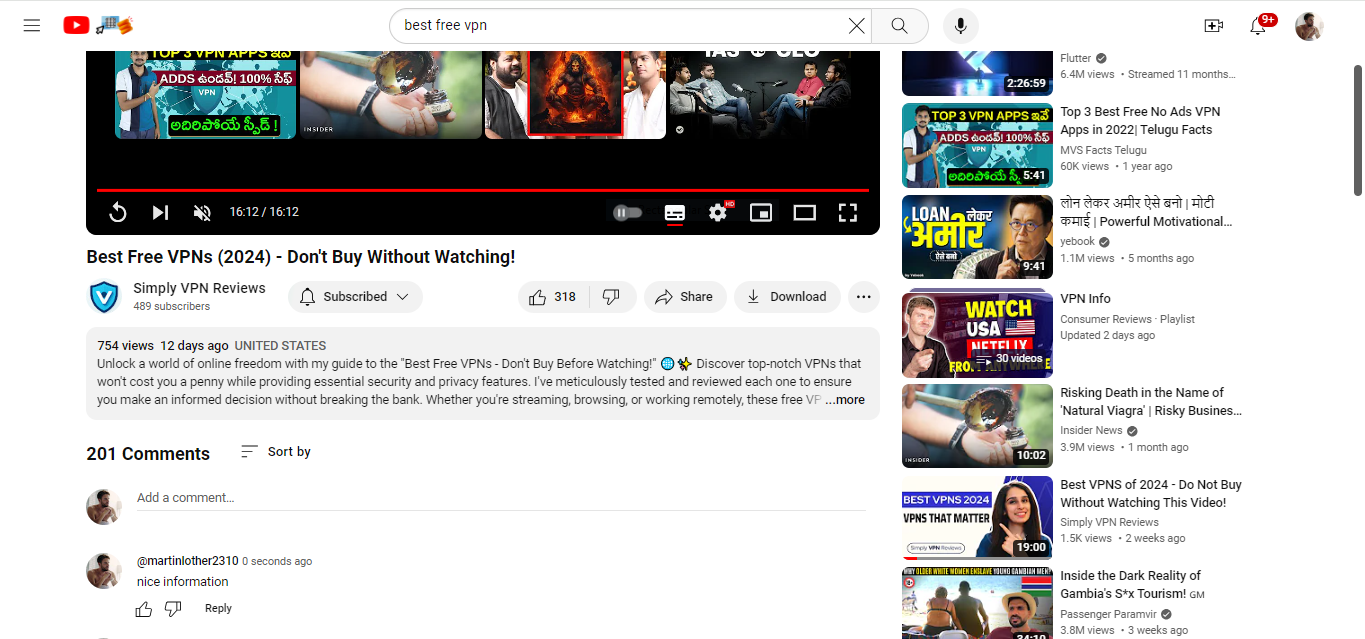Image resolution: width=1365 pixels, height=639 pixels.
Task: Click the red video progress bar
Action: 483,190
